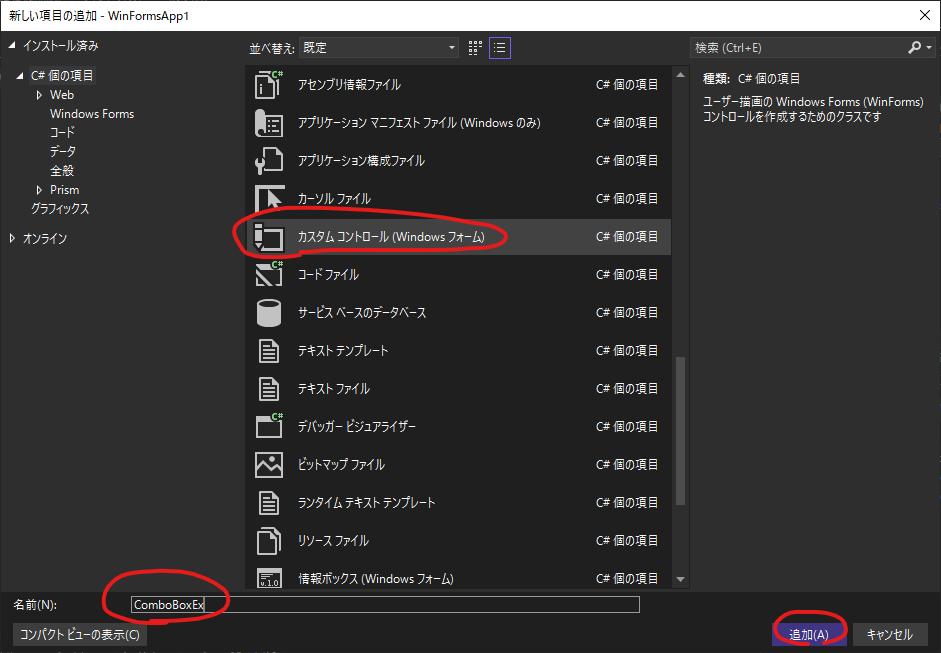Viewport: 941px width, 653px height.
Task: Click the デバッガー ビジュアライザー icon
Action: (269, 427)
